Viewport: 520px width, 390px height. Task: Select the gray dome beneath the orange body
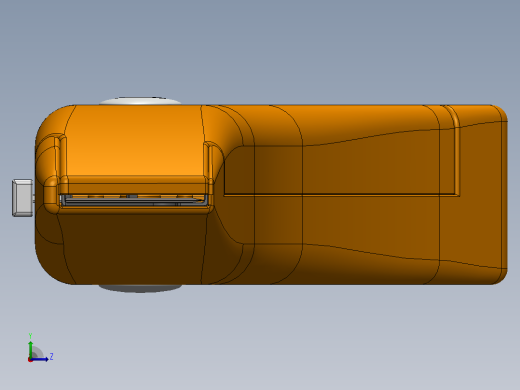[x=140, y=288]
